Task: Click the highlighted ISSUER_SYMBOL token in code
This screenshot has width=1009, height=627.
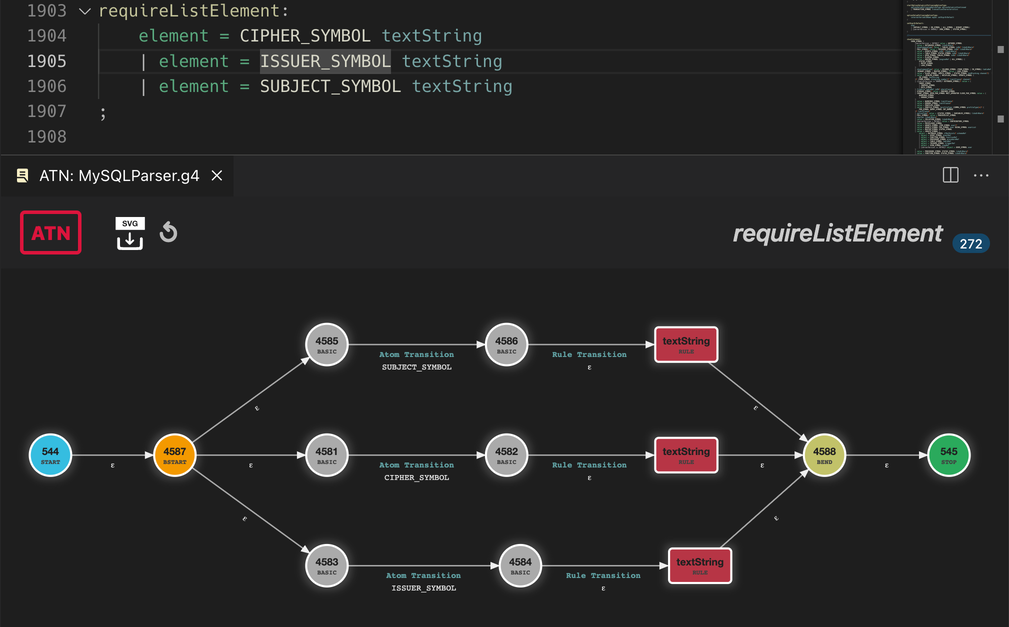Action: point(325,61)
